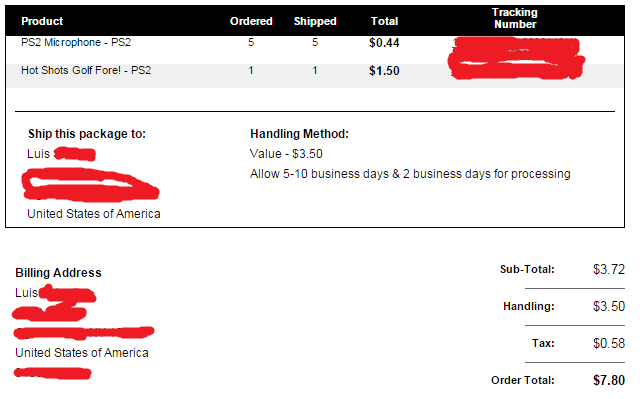The width and height of the screenshot is (643, 399).
Task: Click the Tracking Number column header
Action: 515,18
